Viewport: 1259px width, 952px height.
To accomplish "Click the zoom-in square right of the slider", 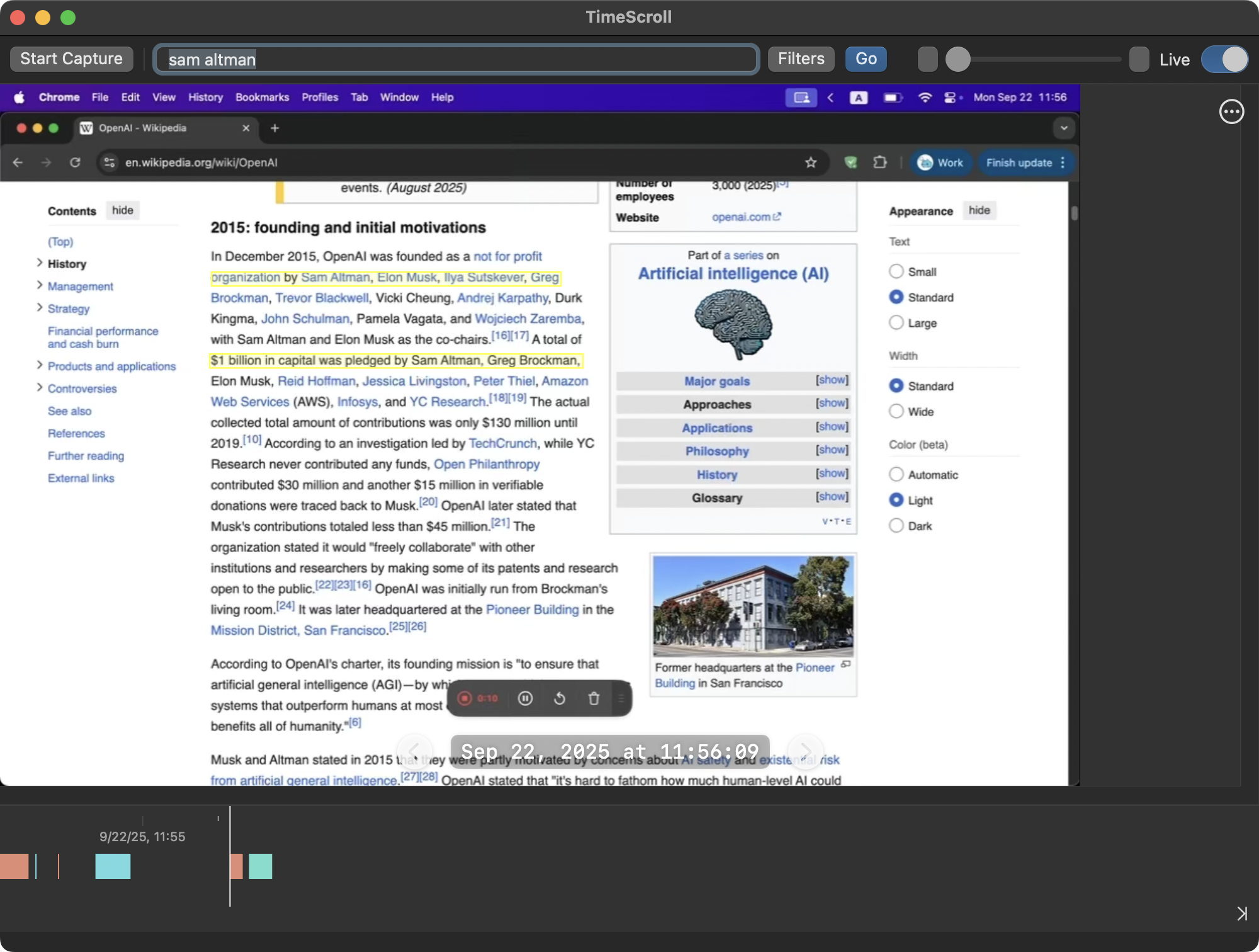I will pos(1139,59).
